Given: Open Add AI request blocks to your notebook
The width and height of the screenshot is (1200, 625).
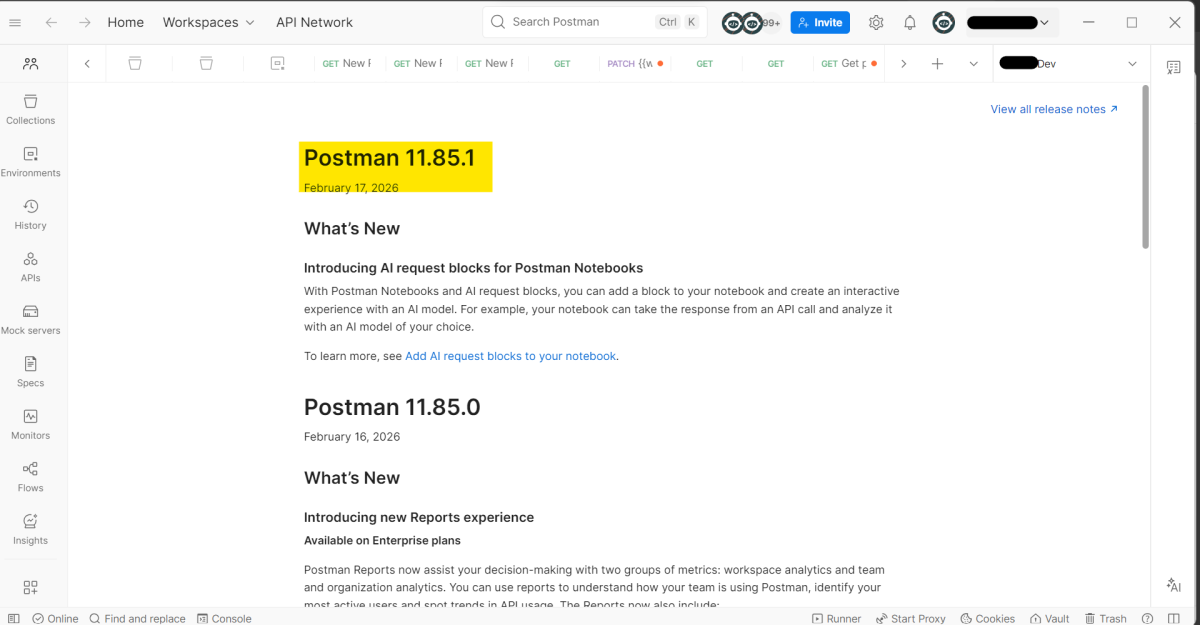Looking at the screenshot, I should tap(510, 355).
